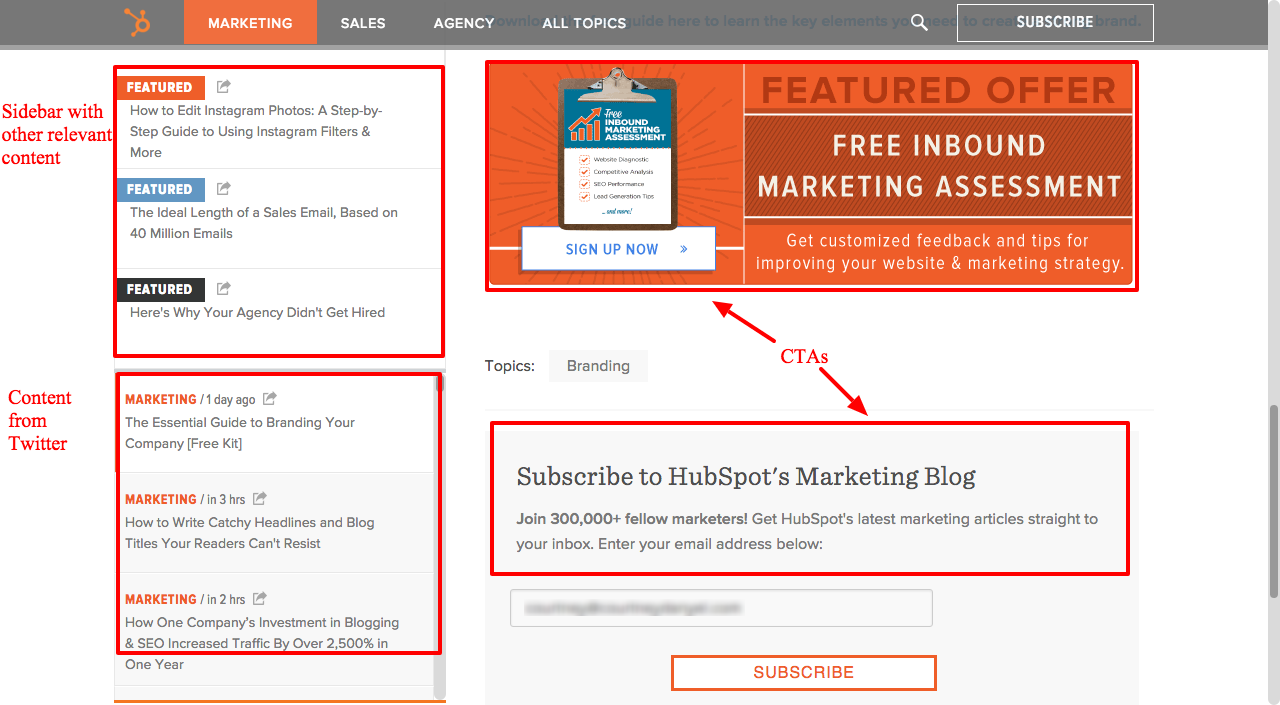Click the Sign Up Now button
Viewport: 1280px width, 705px height.
click(618, 249)
